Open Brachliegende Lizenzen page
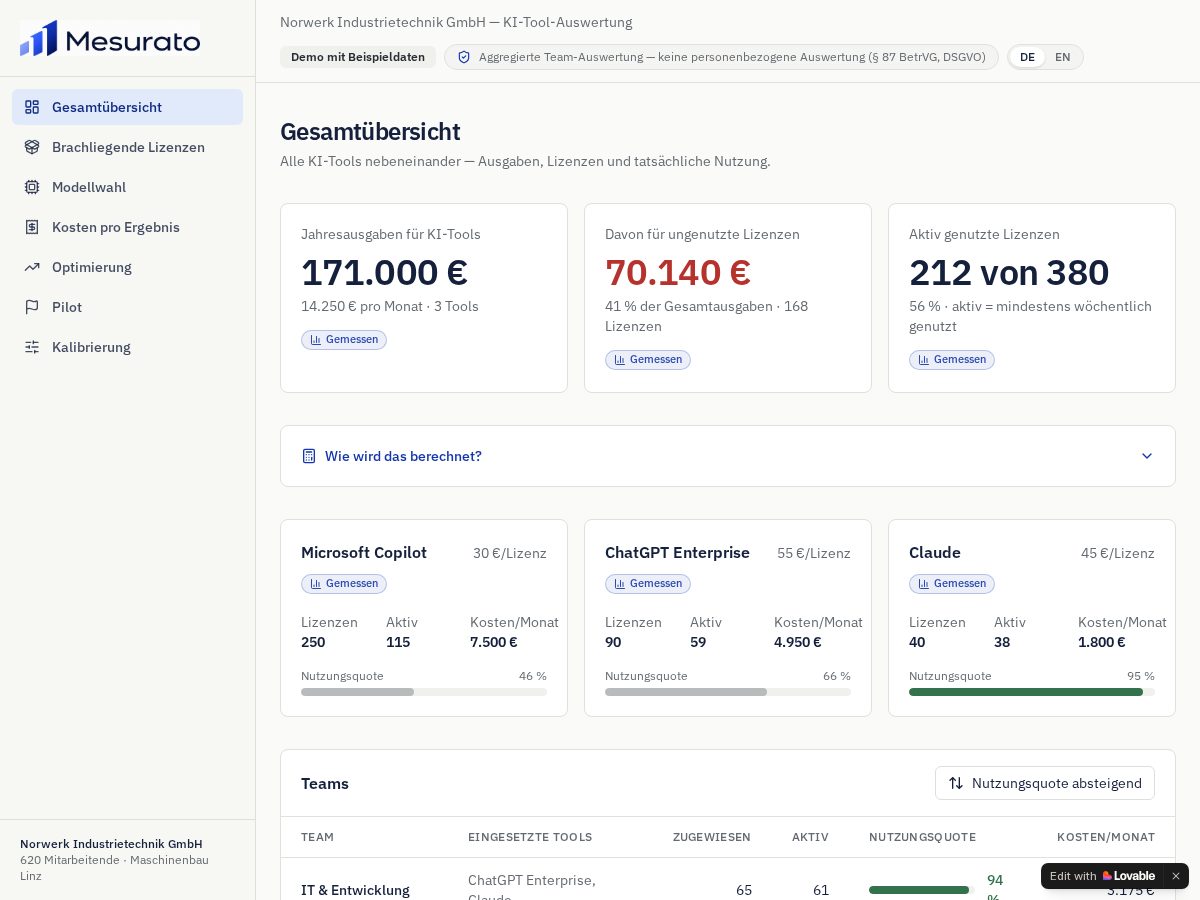This screenshot has height=900, width=1200. pos(127,147)
